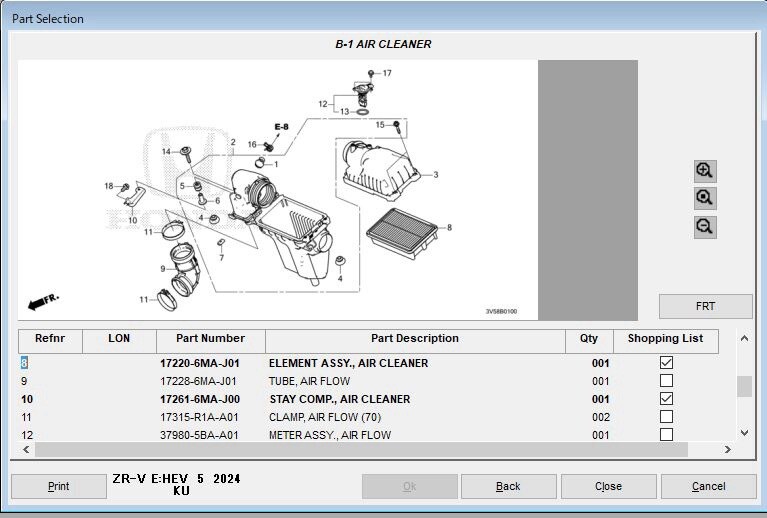
Task: Untick shopping list checkbox for STAY COMP., AIR CLEANER
Action: [666, 399]
